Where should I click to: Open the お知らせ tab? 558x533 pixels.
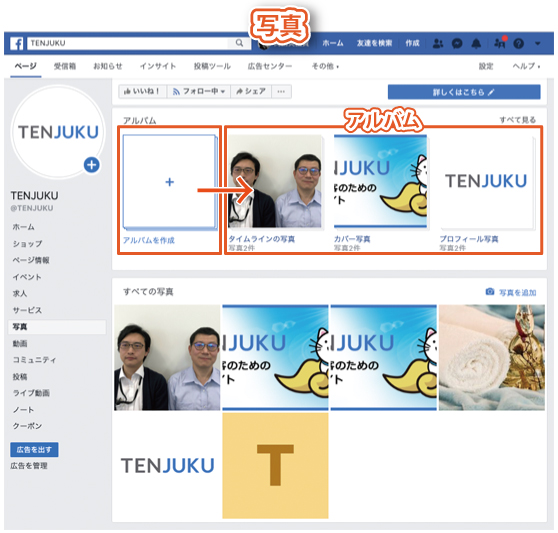tap(107, 66)
